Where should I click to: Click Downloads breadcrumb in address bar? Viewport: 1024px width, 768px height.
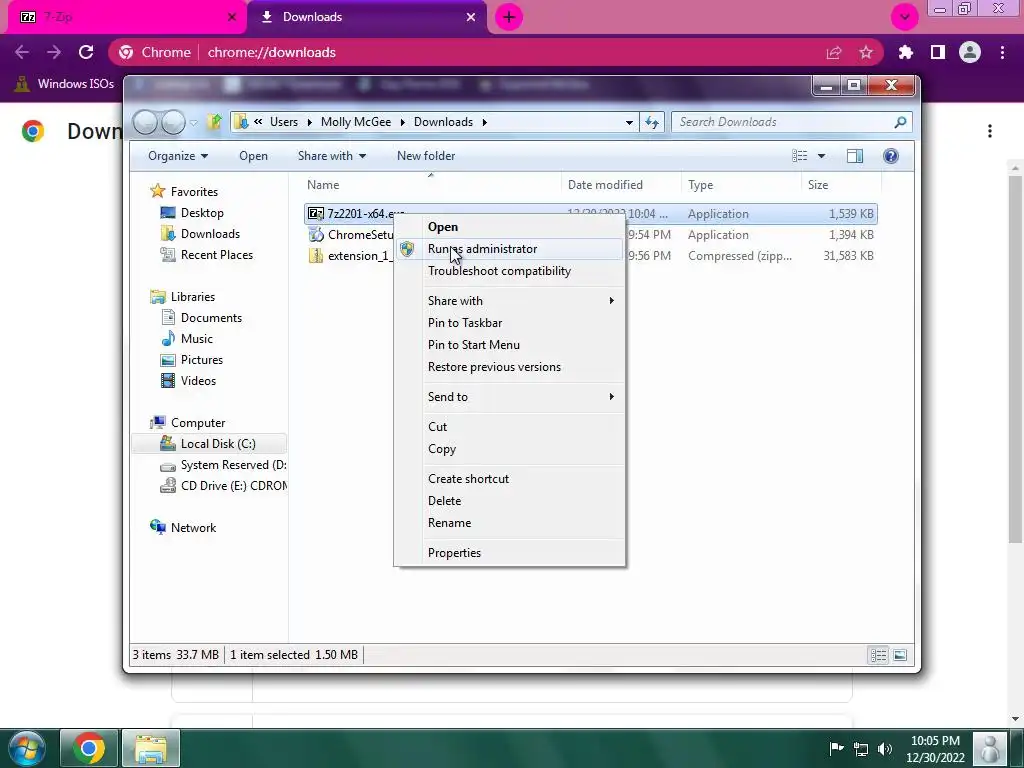pyautogui.click(x=443, y=122)
